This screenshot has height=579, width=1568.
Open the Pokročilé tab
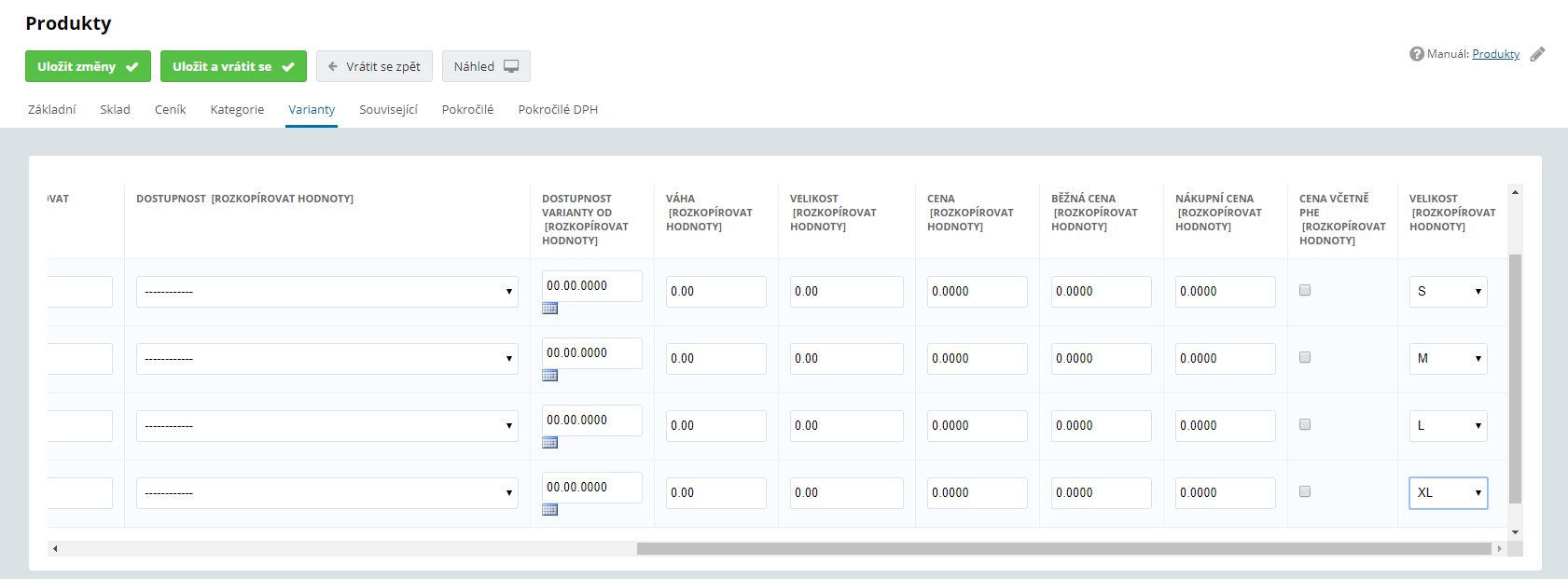[x=468, y=109]
